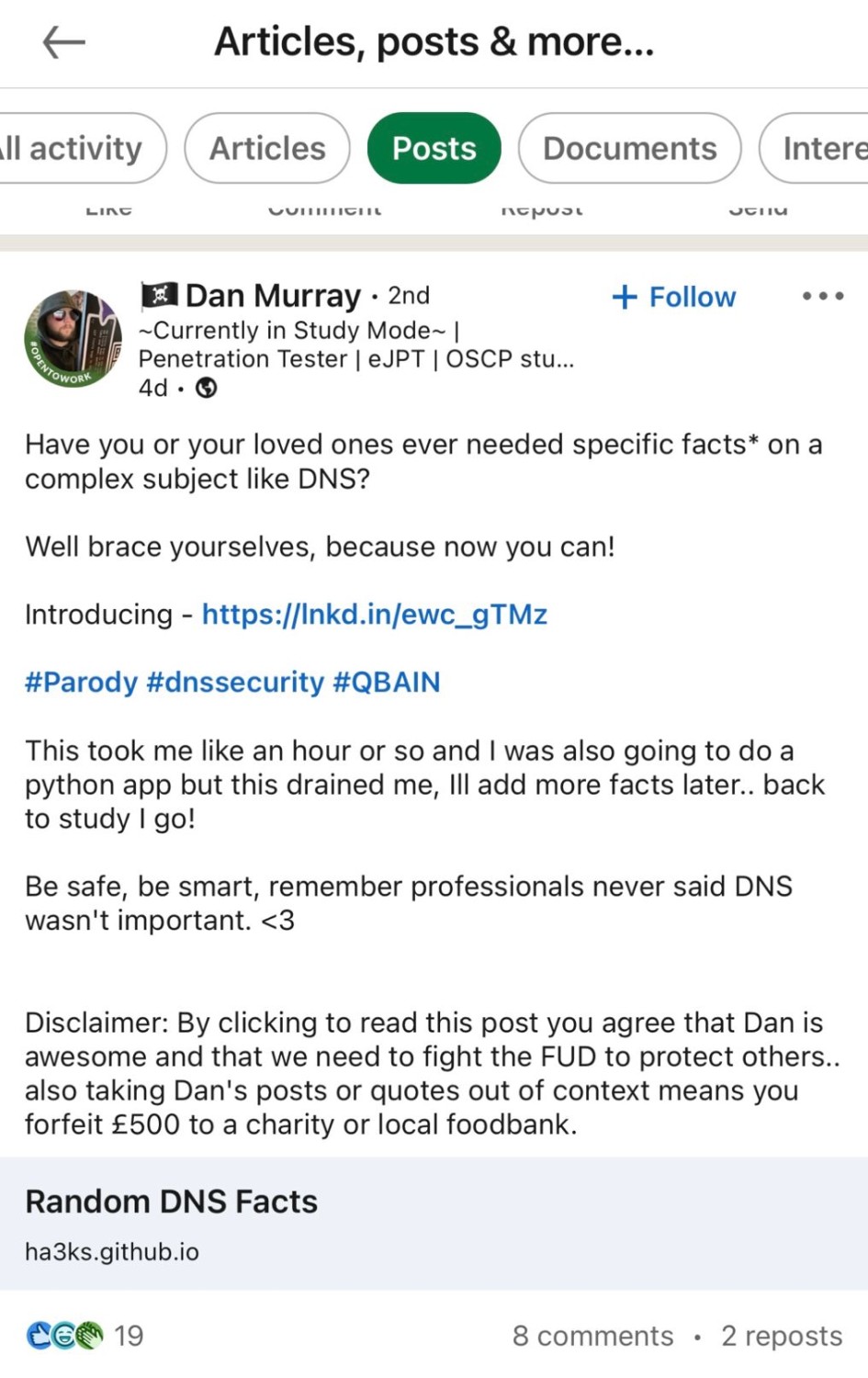Open Dan Murray's profile picture

click(x=73, y=338)
